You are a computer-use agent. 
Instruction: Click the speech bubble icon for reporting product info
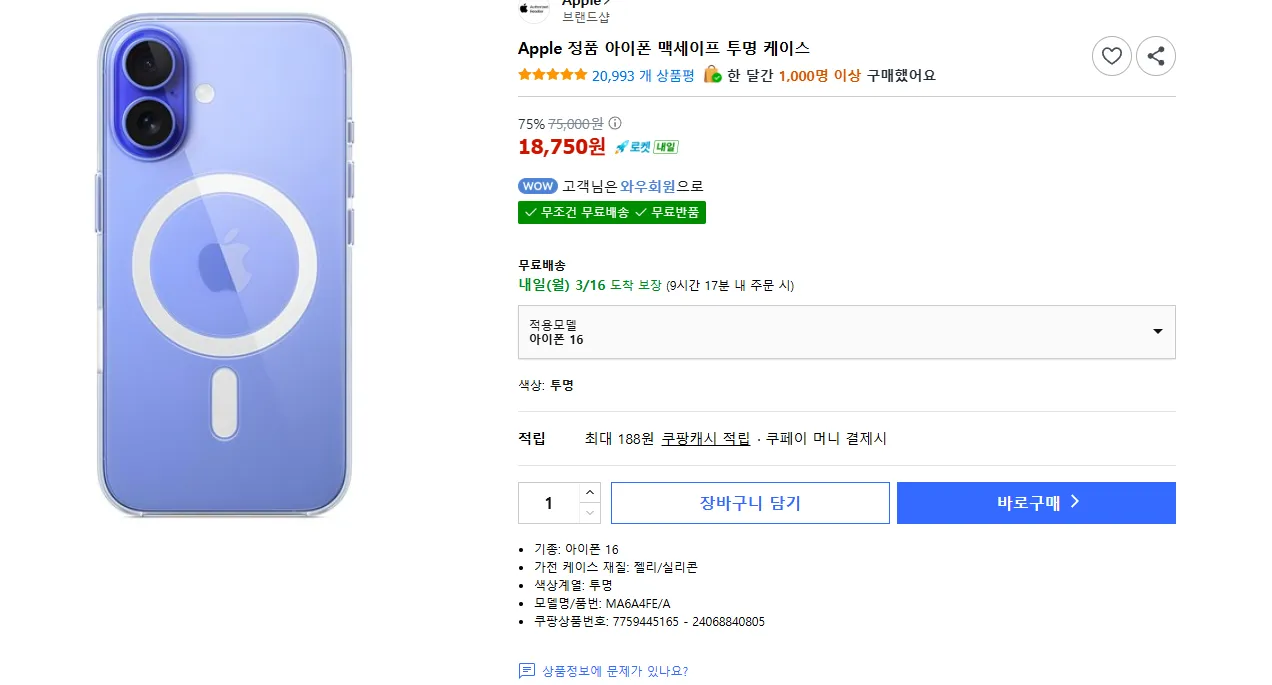[x=527, y=671]
